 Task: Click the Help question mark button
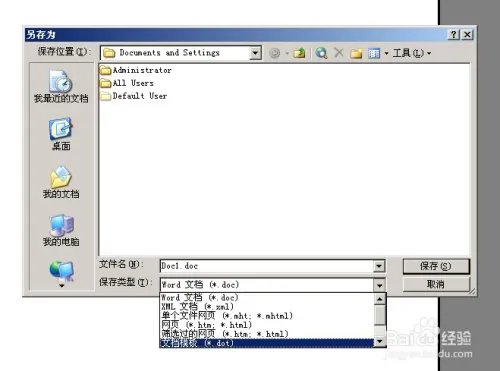pos(454,34)
